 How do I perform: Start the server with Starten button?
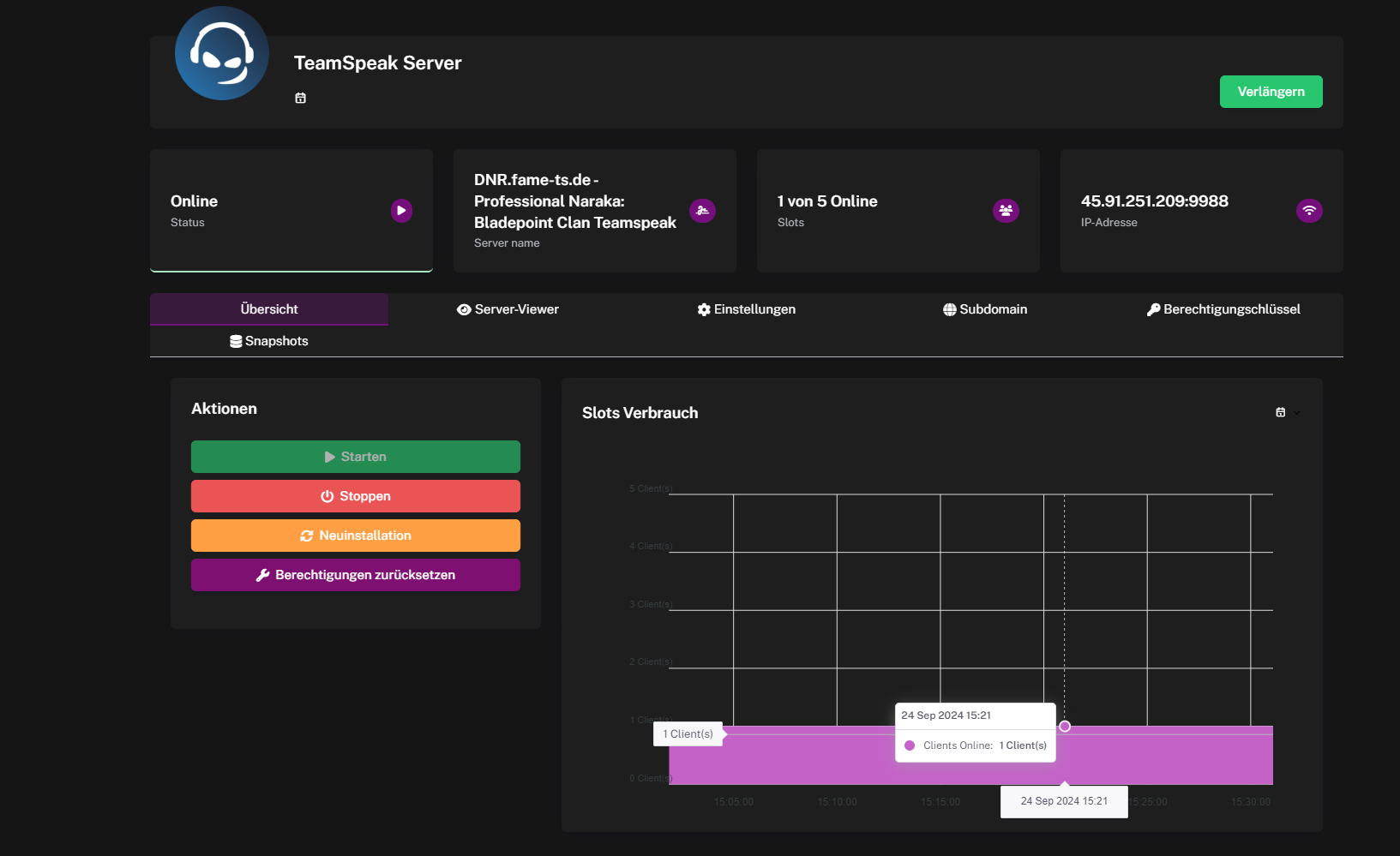[356, 457]
